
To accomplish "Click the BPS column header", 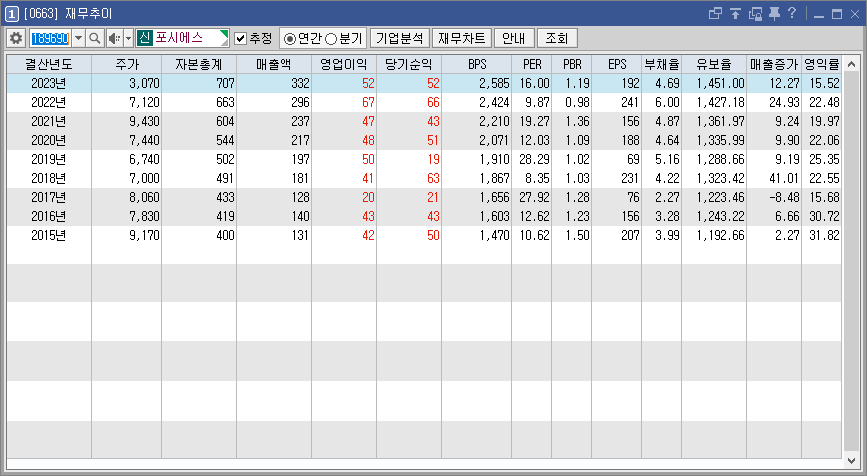I will [477, 64].
